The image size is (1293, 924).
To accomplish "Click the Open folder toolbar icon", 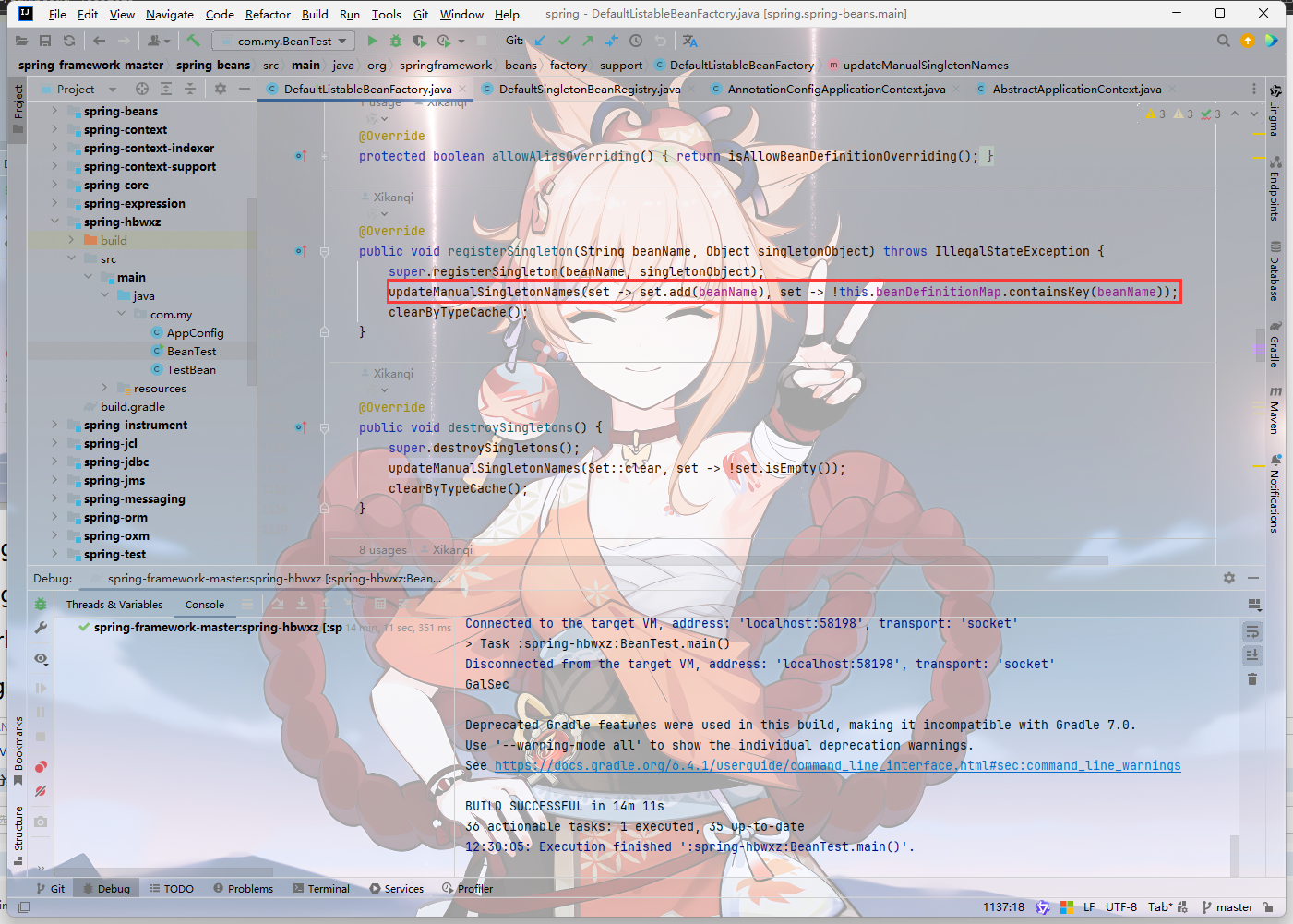I will pyautogui.click(x=21, y=41).
